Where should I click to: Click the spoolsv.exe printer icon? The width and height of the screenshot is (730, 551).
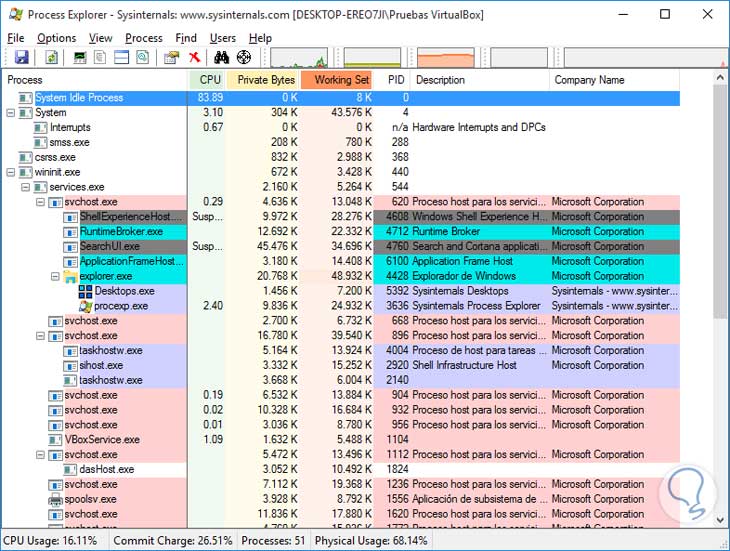tap(55, 499)
